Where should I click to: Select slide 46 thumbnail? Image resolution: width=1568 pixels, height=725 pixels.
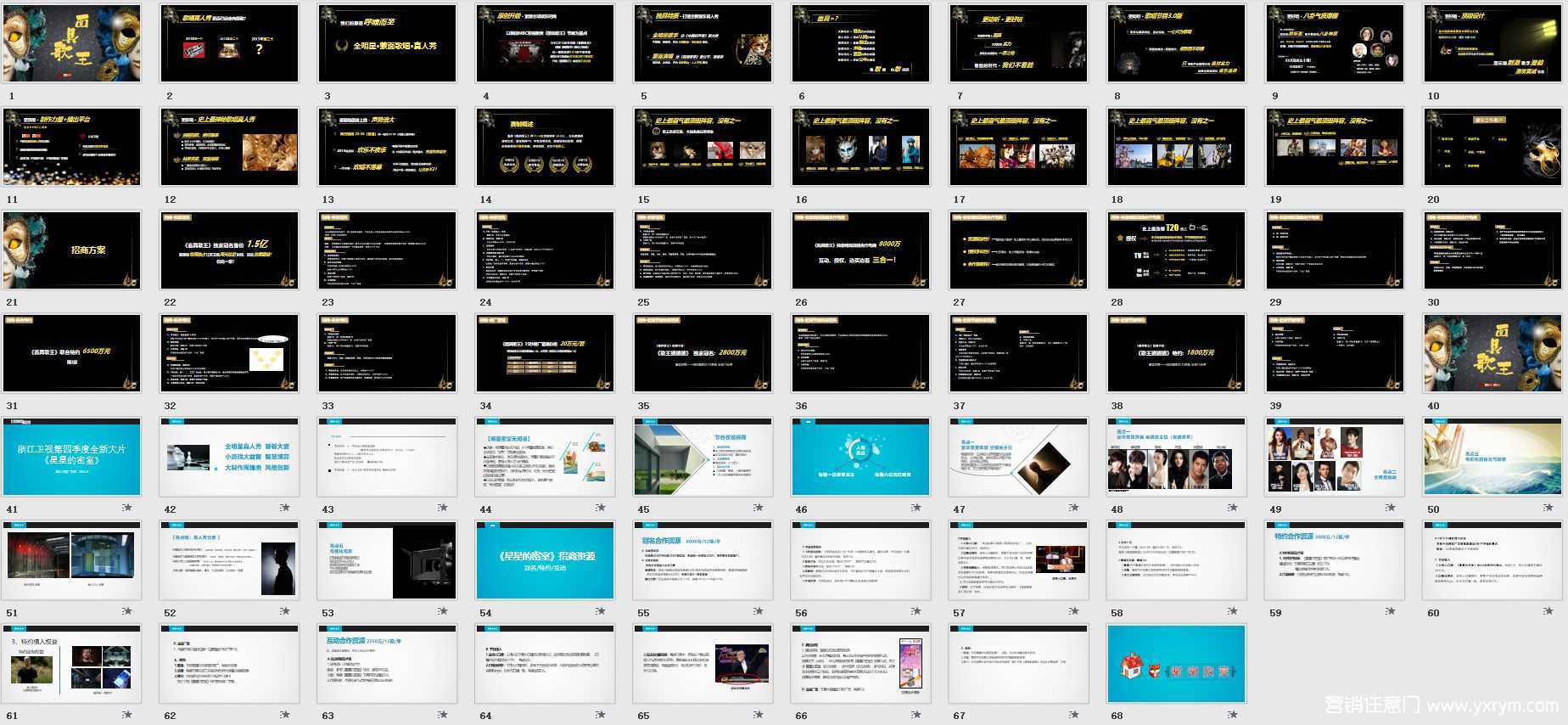(860, 457)
